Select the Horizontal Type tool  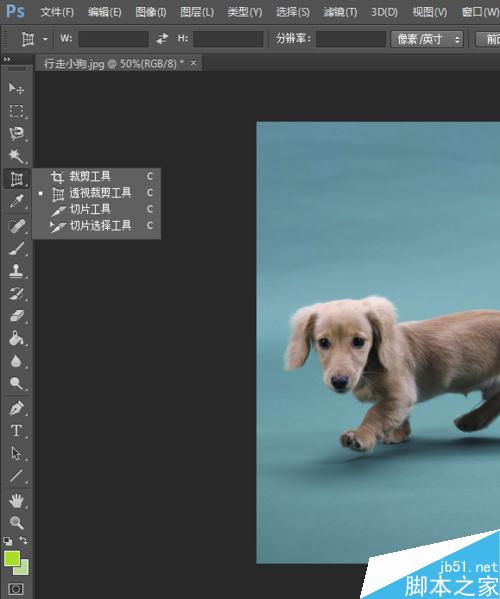[x=16, y=431]
